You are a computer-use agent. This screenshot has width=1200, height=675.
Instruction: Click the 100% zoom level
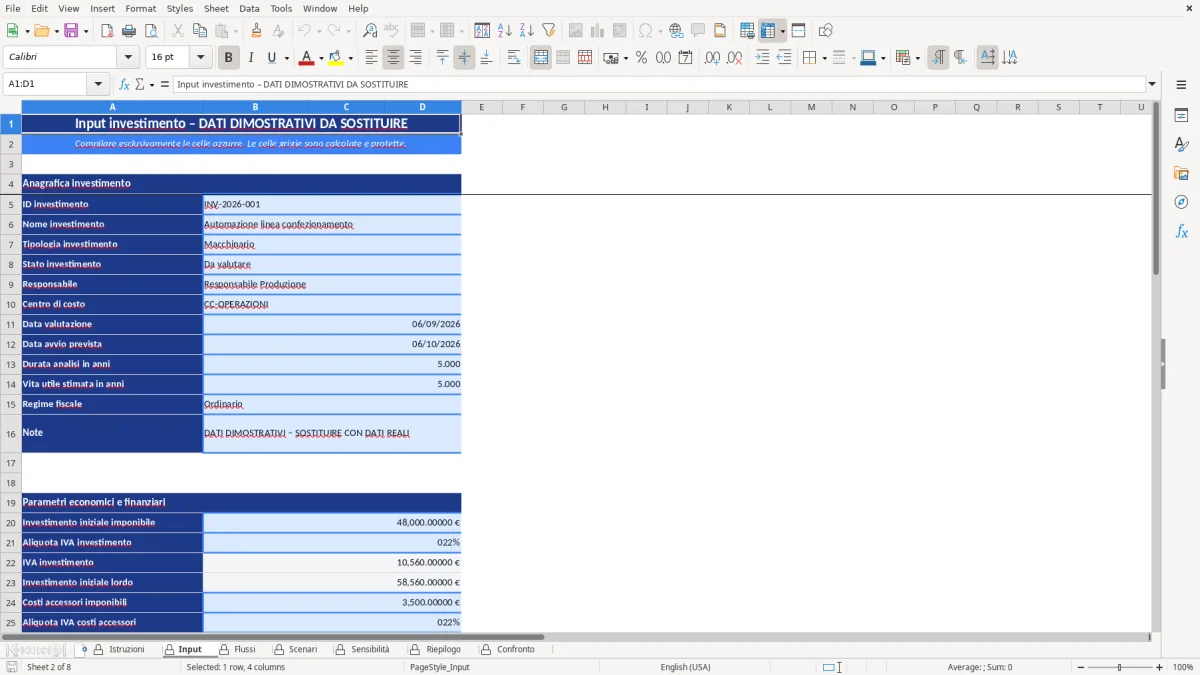1183,667
